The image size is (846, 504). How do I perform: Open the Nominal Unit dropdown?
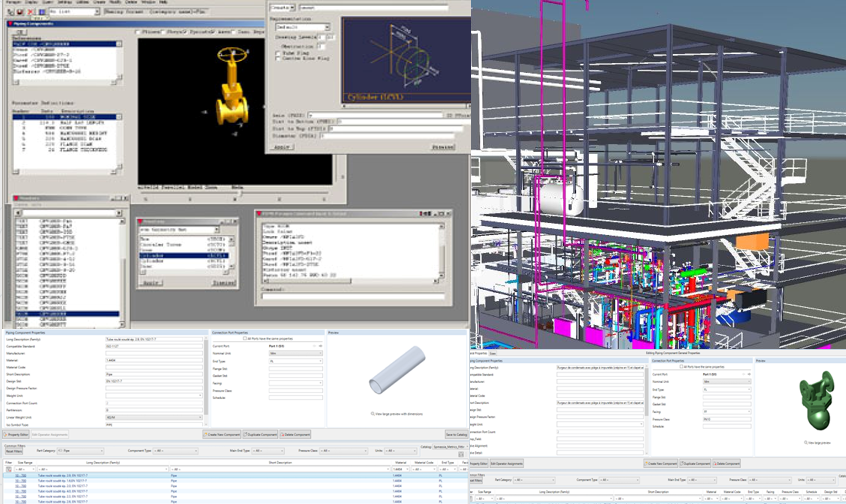(294, 353)
